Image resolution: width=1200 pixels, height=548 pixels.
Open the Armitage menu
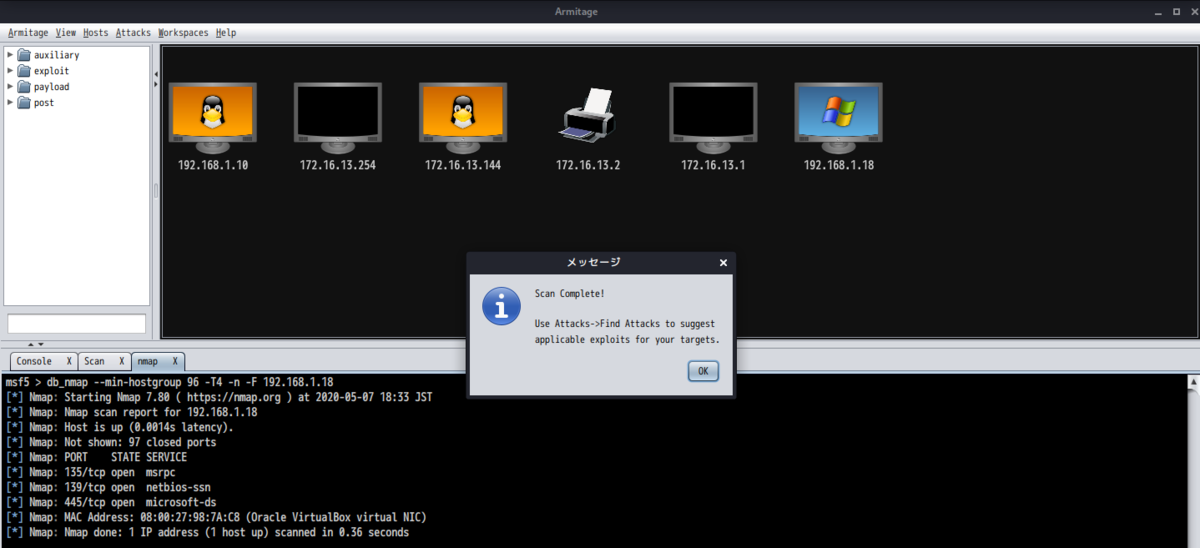[x=28, y=33]
